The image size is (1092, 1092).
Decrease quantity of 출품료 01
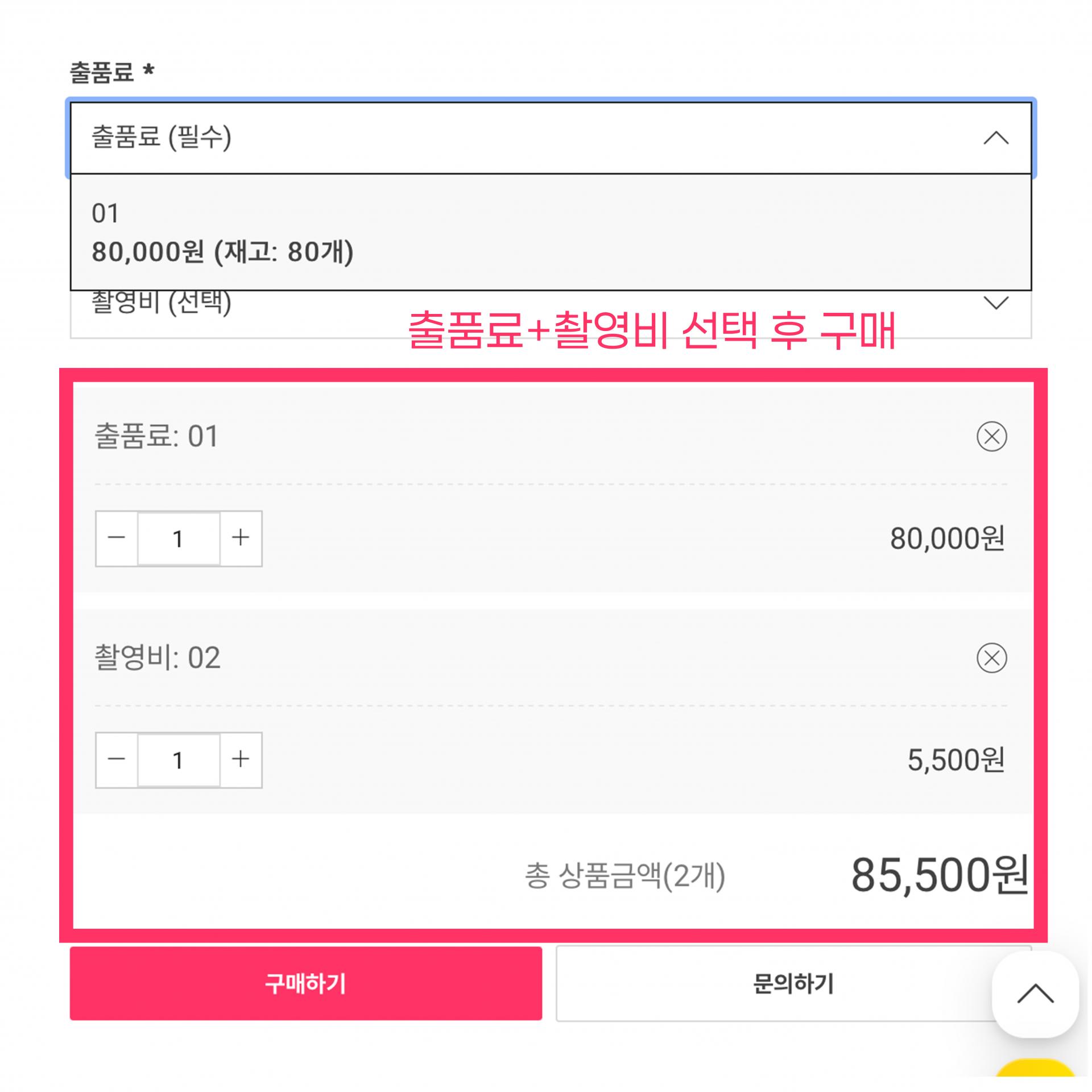(x=117, y=538)
